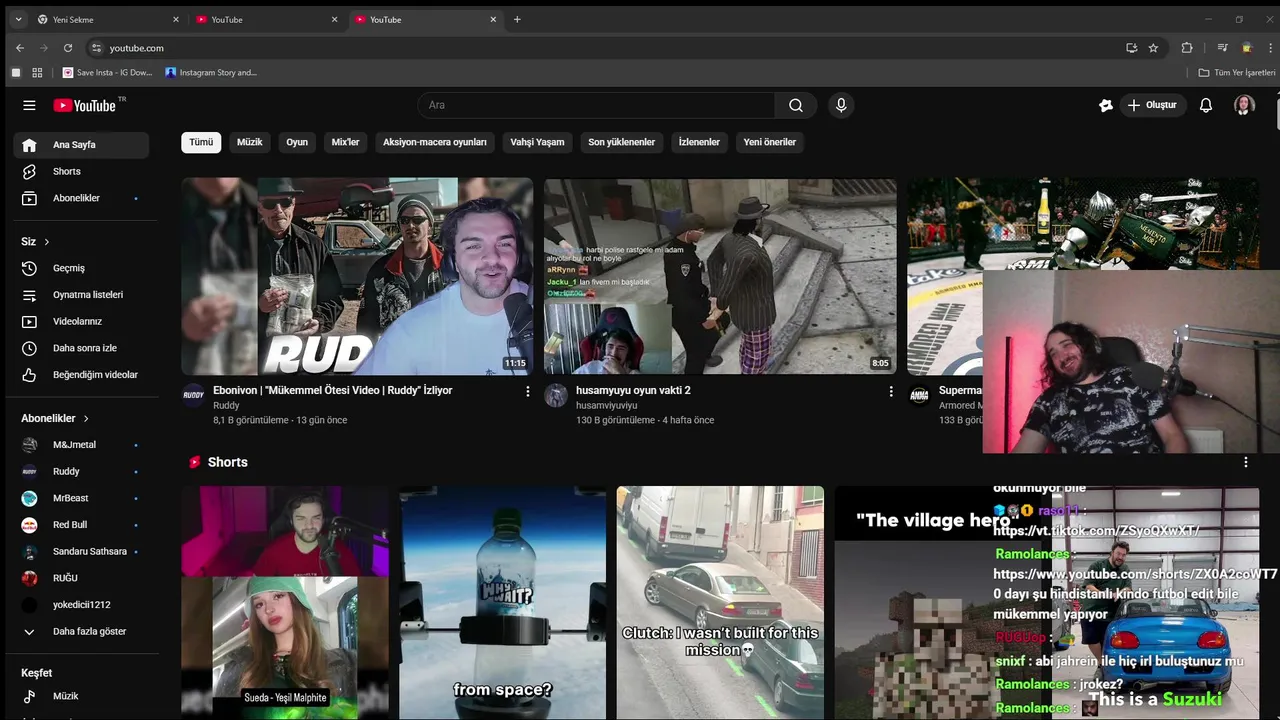Viewport: 1280px width, 720px height.
Task: Open Abonelikler in the sidebar
Action: (81, 198)
